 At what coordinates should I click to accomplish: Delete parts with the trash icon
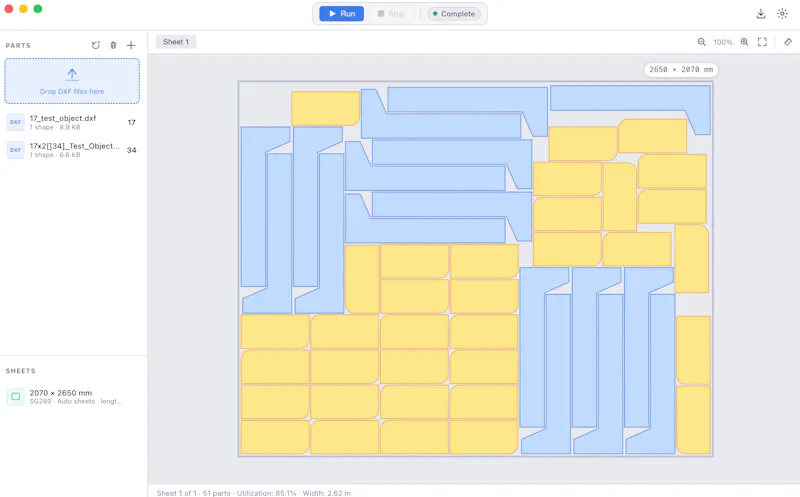point(113,45)
